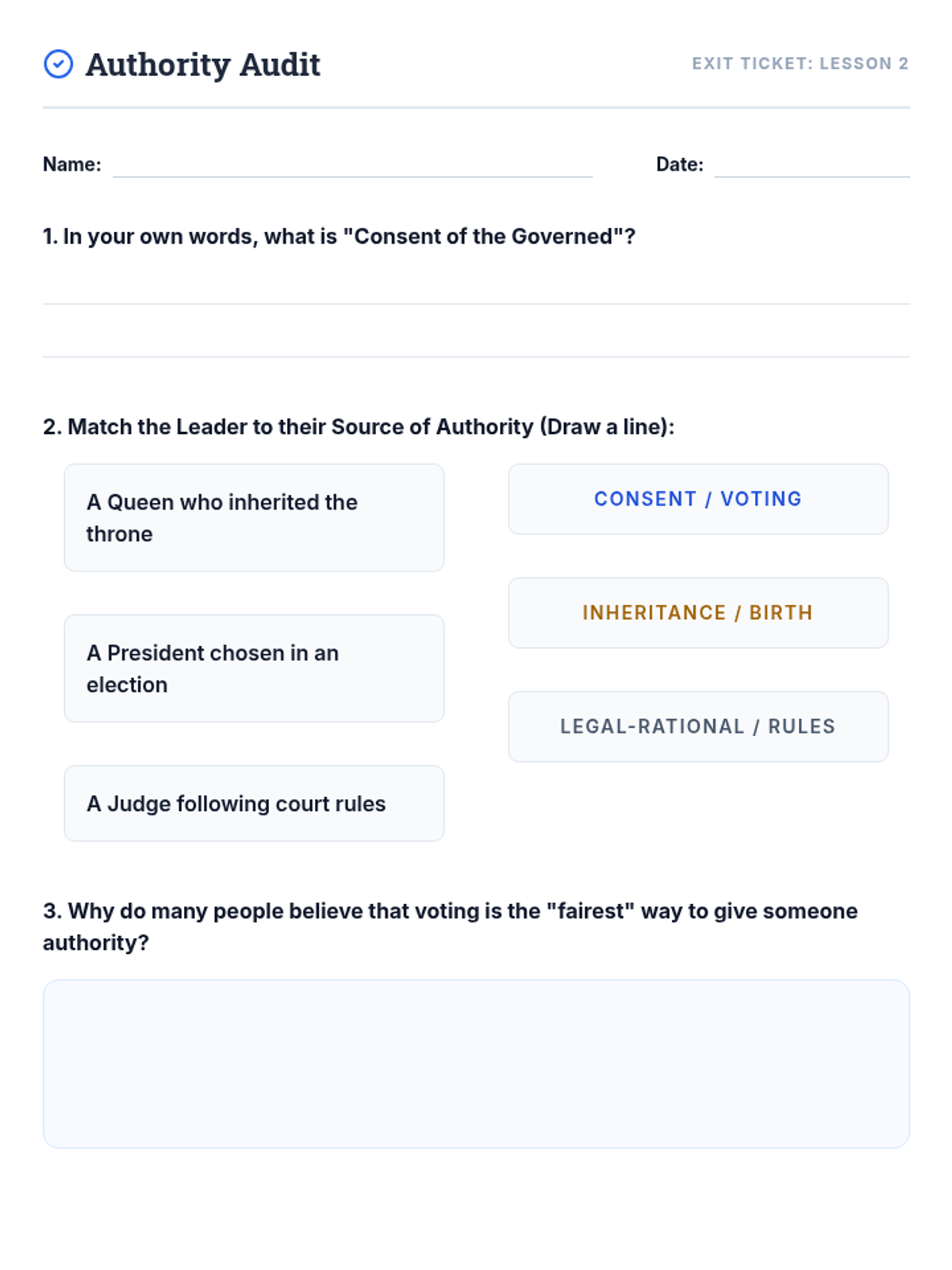952x1270 pixels.
Task: Click the Date label
Action: (x=679, y=164)
